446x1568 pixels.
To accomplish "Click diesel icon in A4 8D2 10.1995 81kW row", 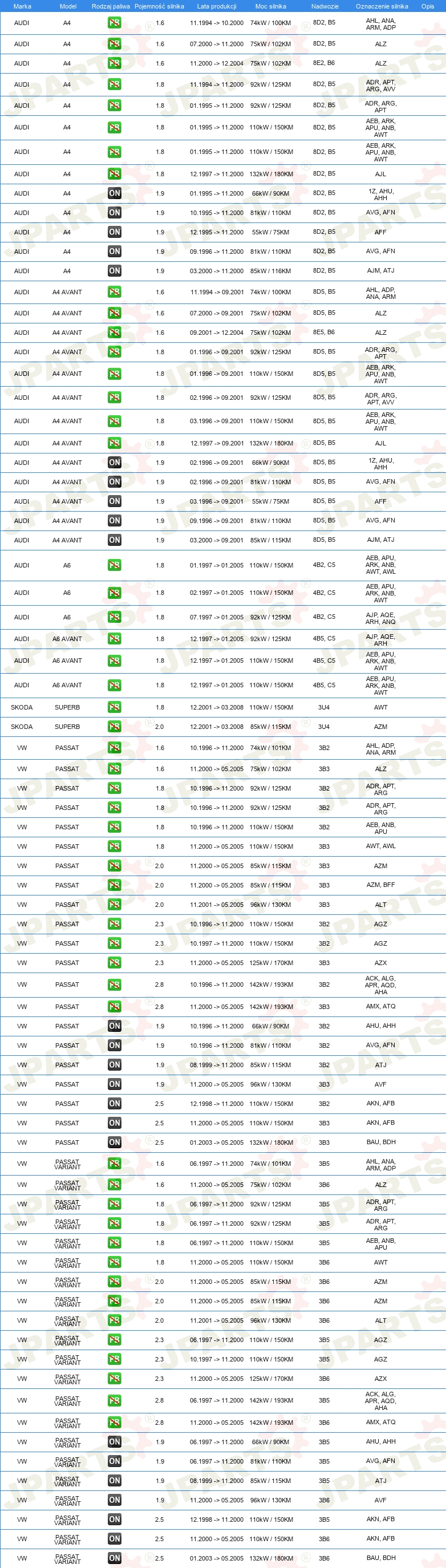I will click(115, 212).
